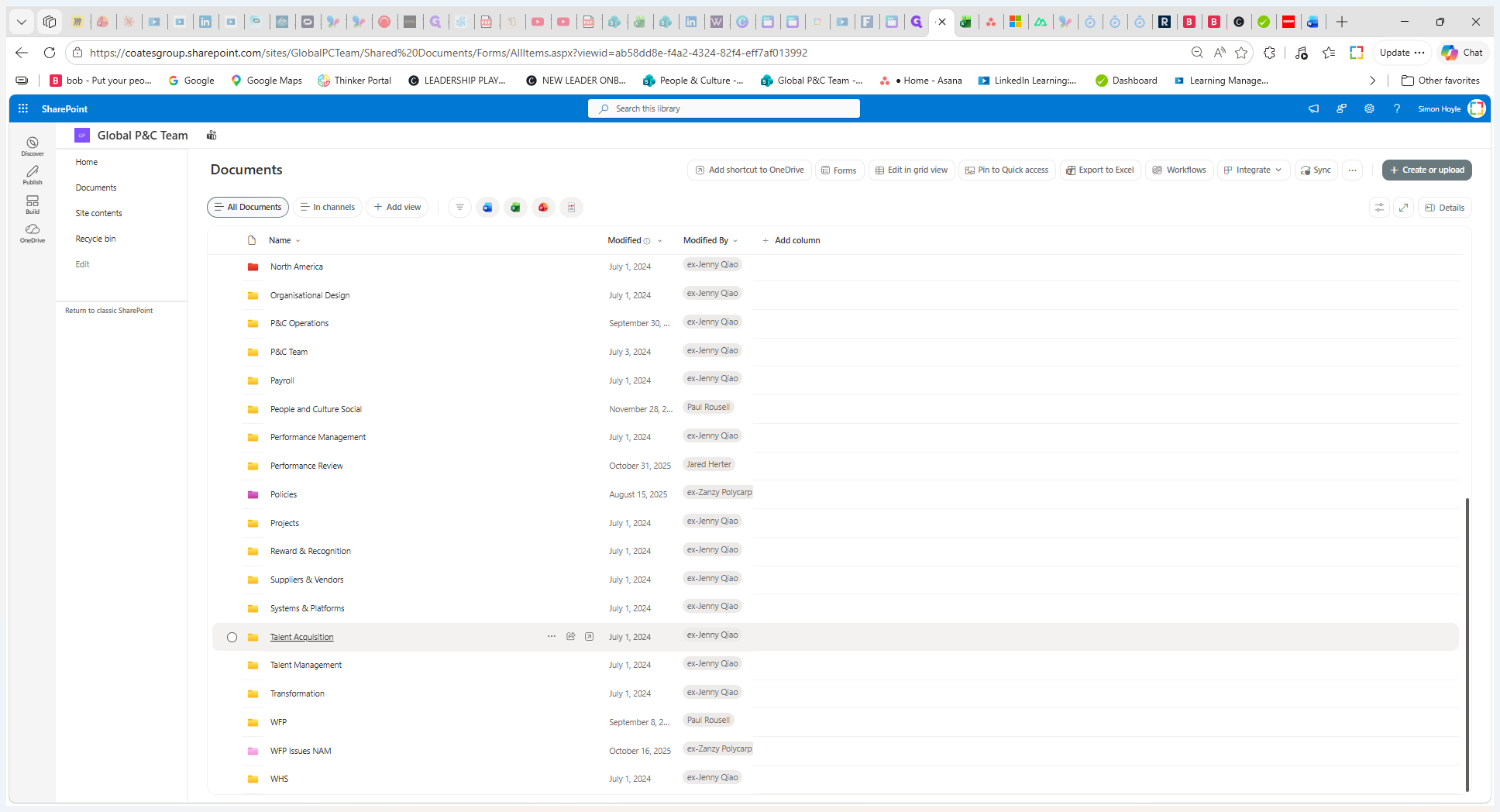Filter documents by PowerPoint files
Screen dimensions: 1500x812
point(543,208)
